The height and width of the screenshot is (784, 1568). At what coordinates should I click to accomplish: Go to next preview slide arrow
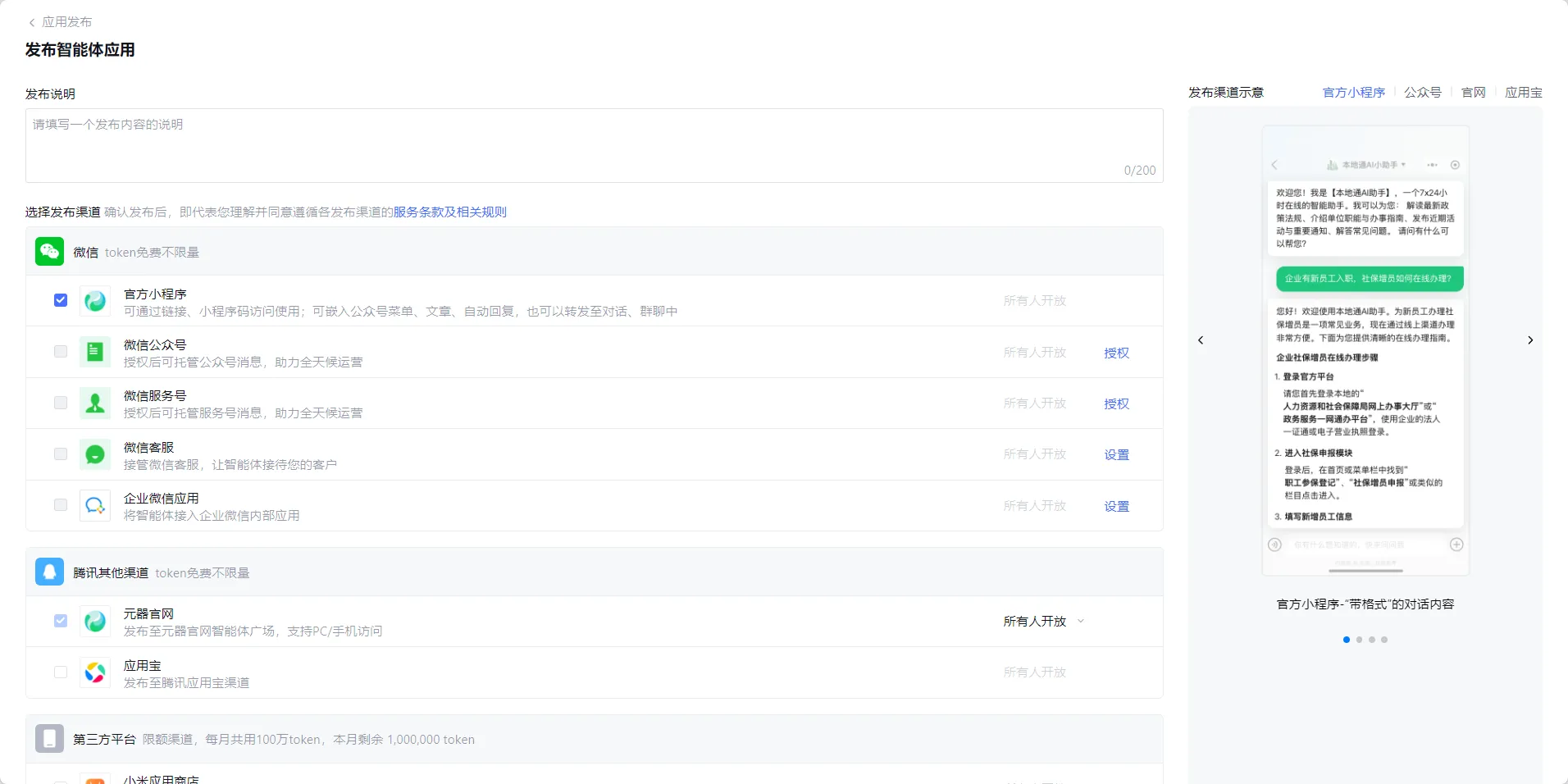(x=1530, y=340)
